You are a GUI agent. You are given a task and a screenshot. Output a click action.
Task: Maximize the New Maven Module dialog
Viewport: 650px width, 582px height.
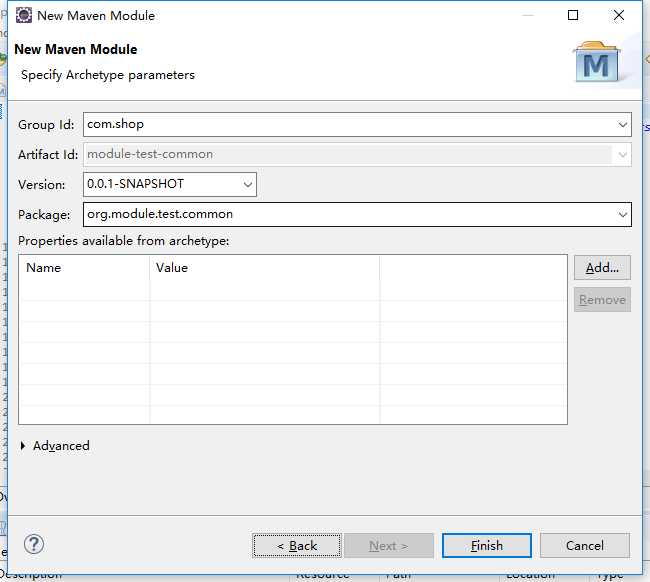(573, 15)
